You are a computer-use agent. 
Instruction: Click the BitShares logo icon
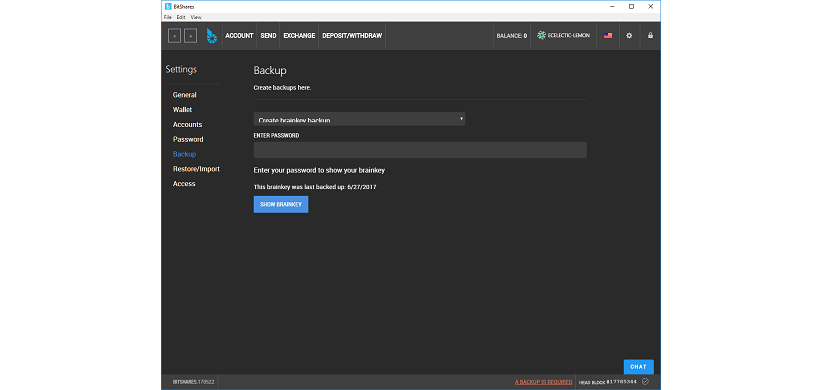coord(212,36)
